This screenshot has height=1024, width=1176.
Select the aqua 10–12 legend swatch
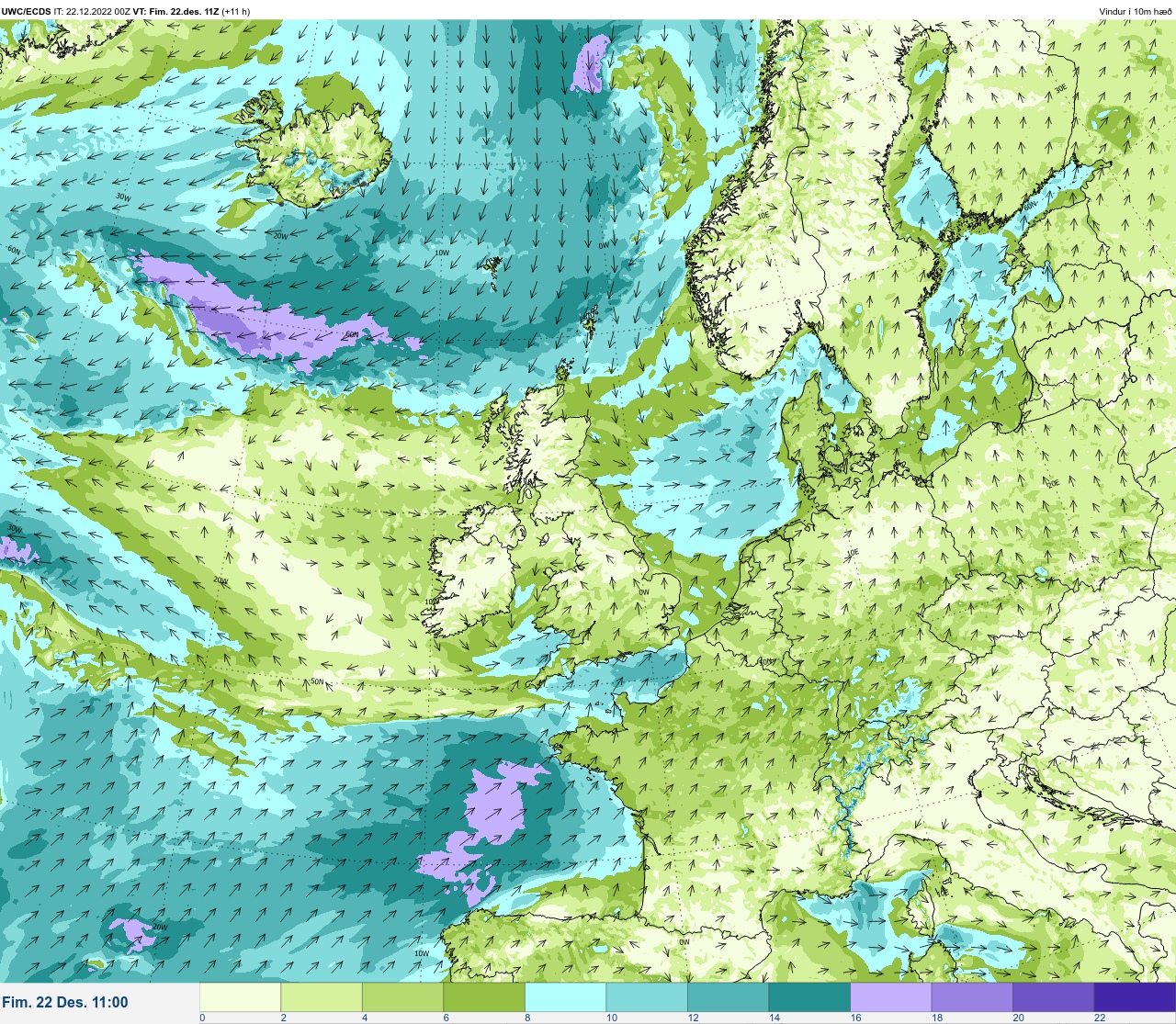[x=647, y=997]
